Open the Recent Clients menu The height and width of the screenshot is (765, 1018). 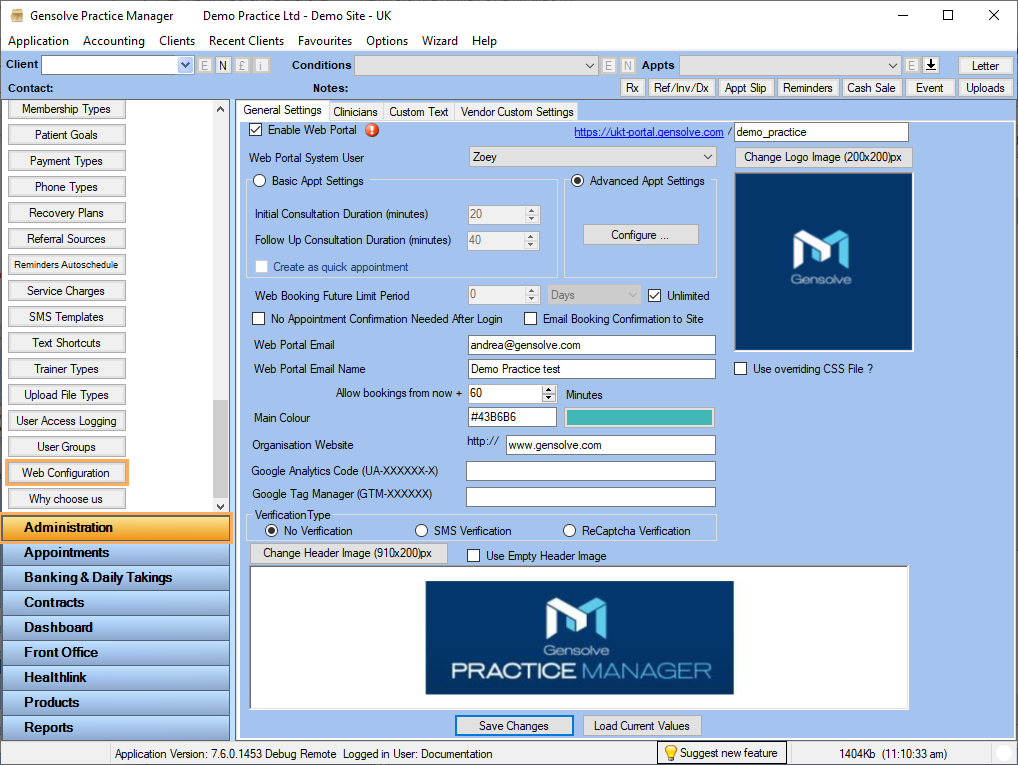(x=247, y=41)
